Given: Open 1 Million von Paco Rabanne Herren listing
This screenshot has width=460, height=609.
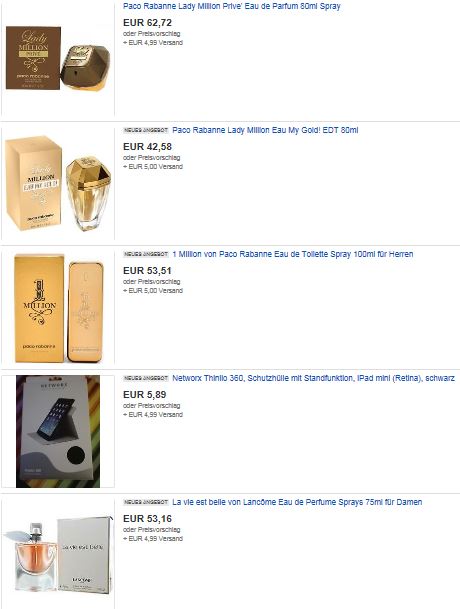Looking at the screenshot, I should pyautogui.click(x=293, y=254).
